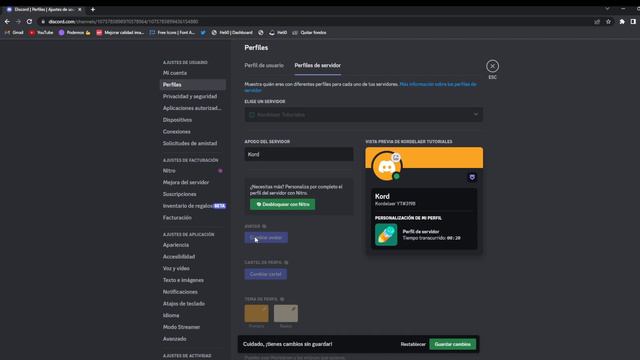Open the YouTube bookmark
The width and height of the screenshot is (640, 360).
(x=41, y=33)
